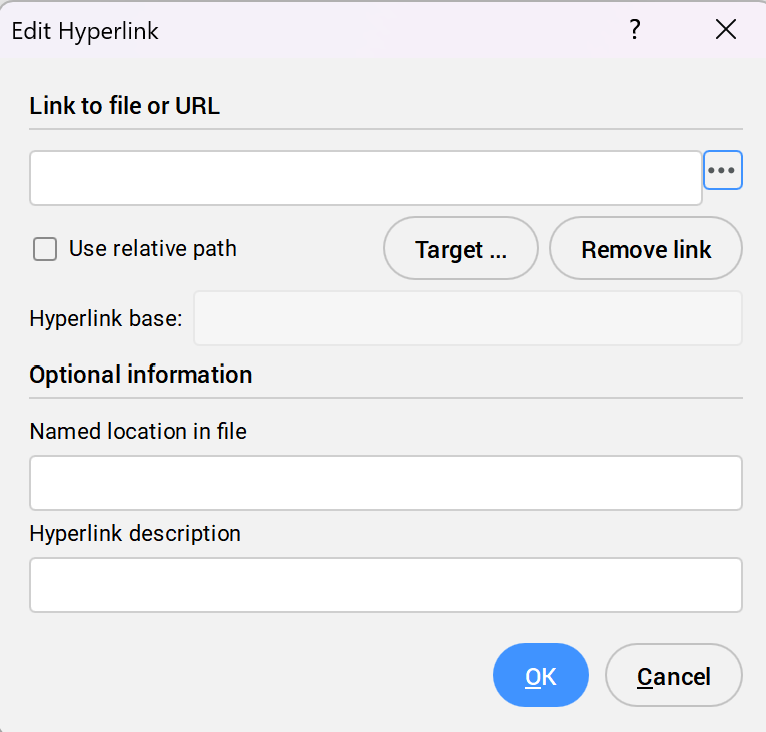
Task: Click the 'Link to file or URL' heading
Action: (124, 106)
